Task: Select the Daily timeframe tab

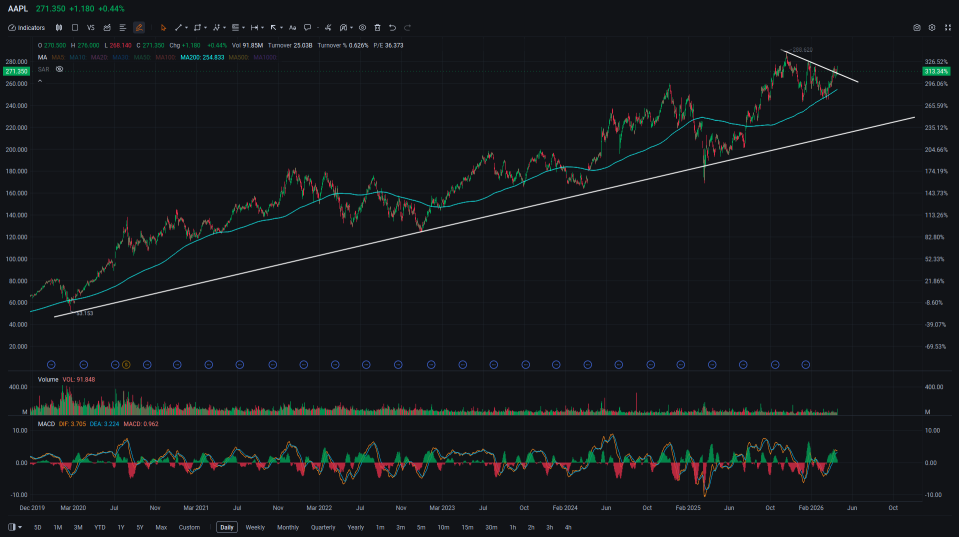Action: coord(227,527)
